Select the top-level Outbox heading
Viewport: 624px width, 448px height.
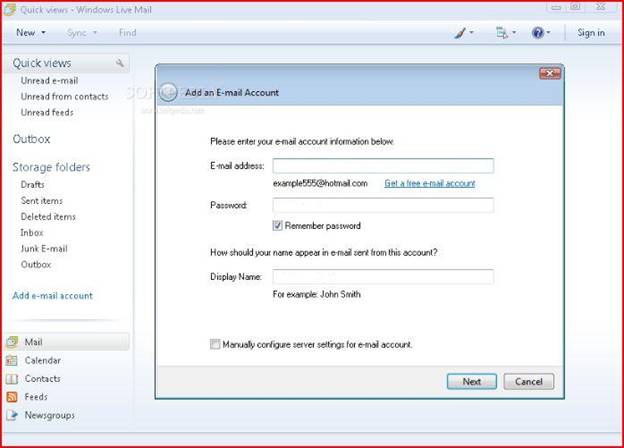point(31,139)
